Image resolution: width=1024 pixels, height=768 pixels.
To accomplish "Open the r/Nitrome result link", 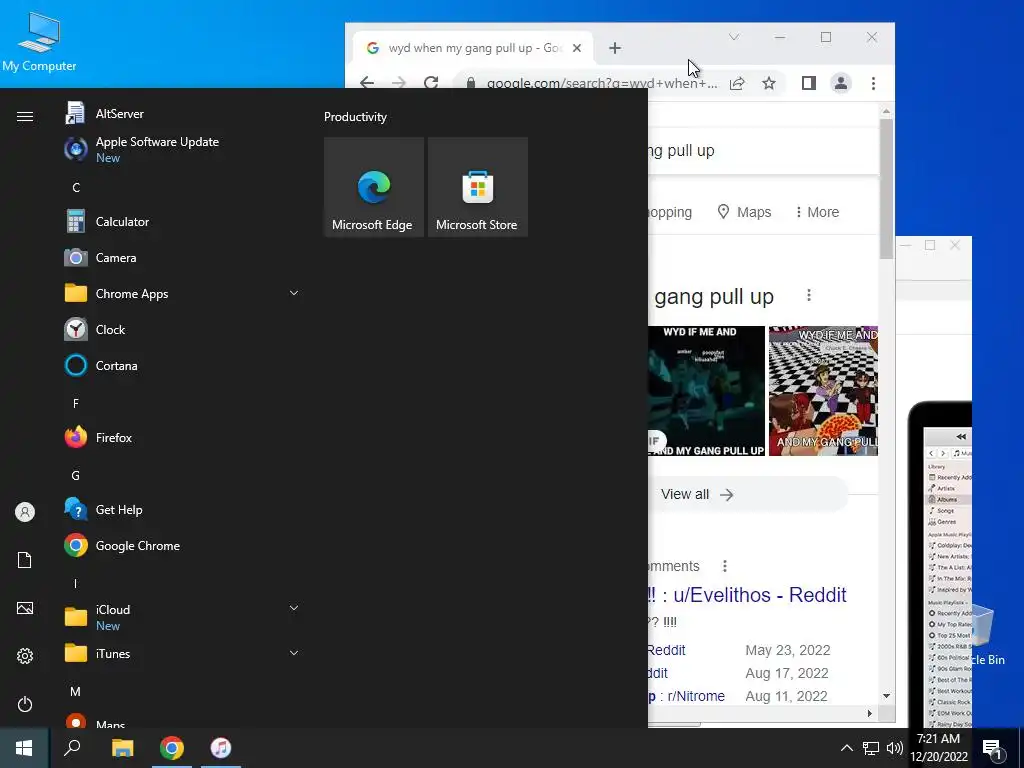I will [687, 696].
